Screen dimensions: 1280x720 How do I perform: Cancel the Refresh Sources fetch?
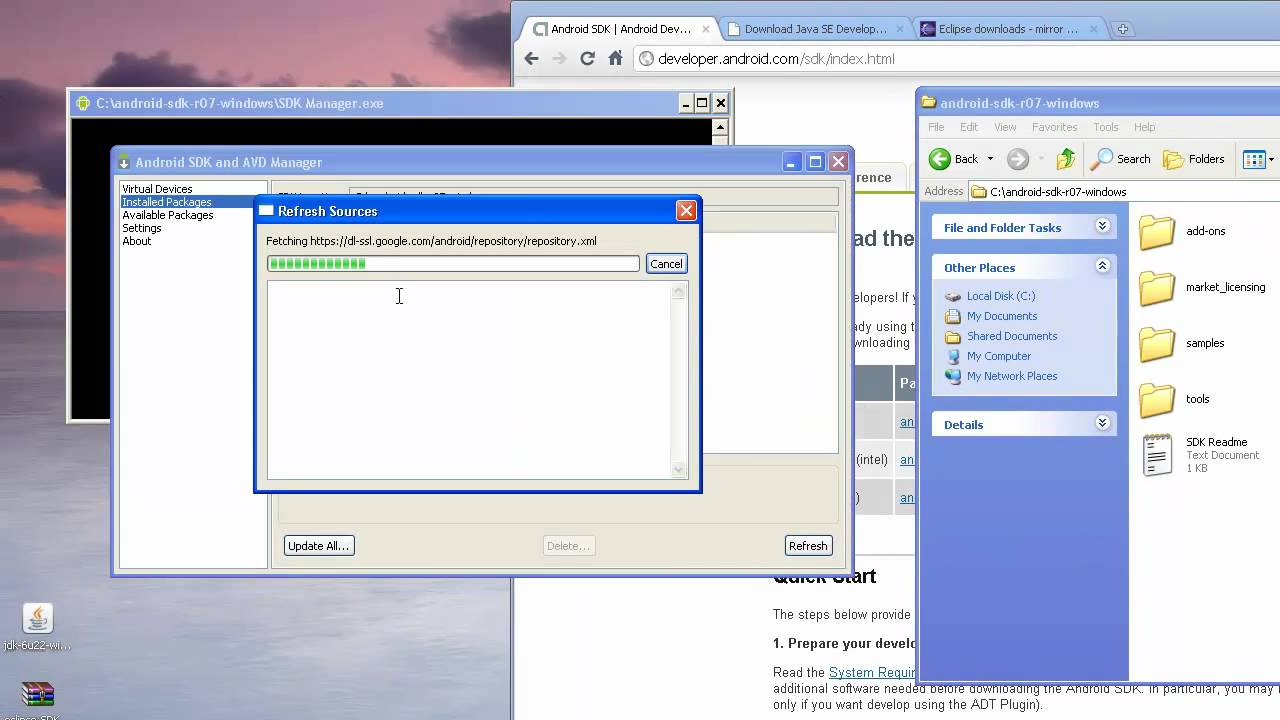[666, 264]
